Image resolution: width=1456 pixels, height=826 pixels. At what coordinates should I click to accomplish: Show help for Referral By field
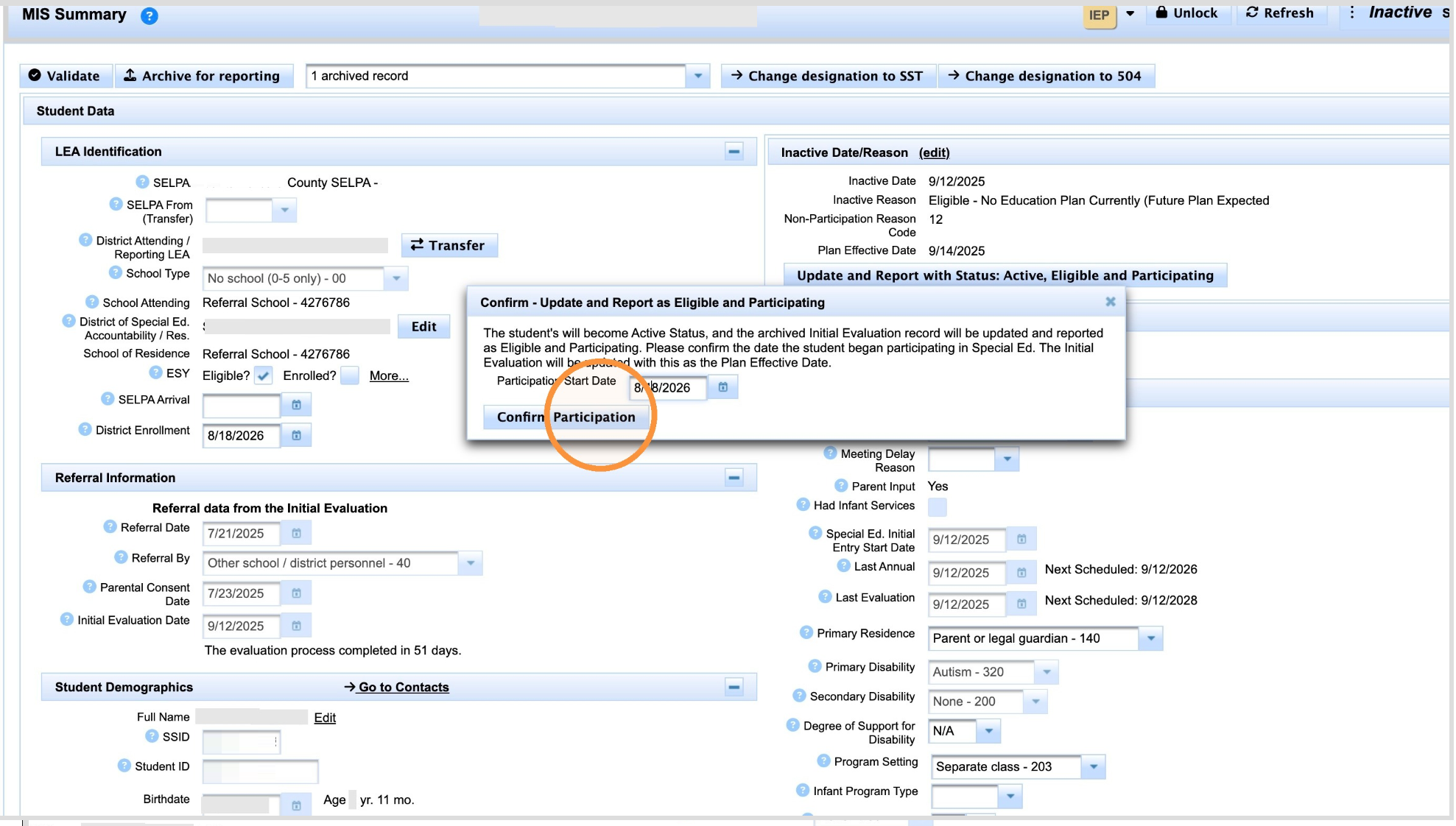coord(121,557)
